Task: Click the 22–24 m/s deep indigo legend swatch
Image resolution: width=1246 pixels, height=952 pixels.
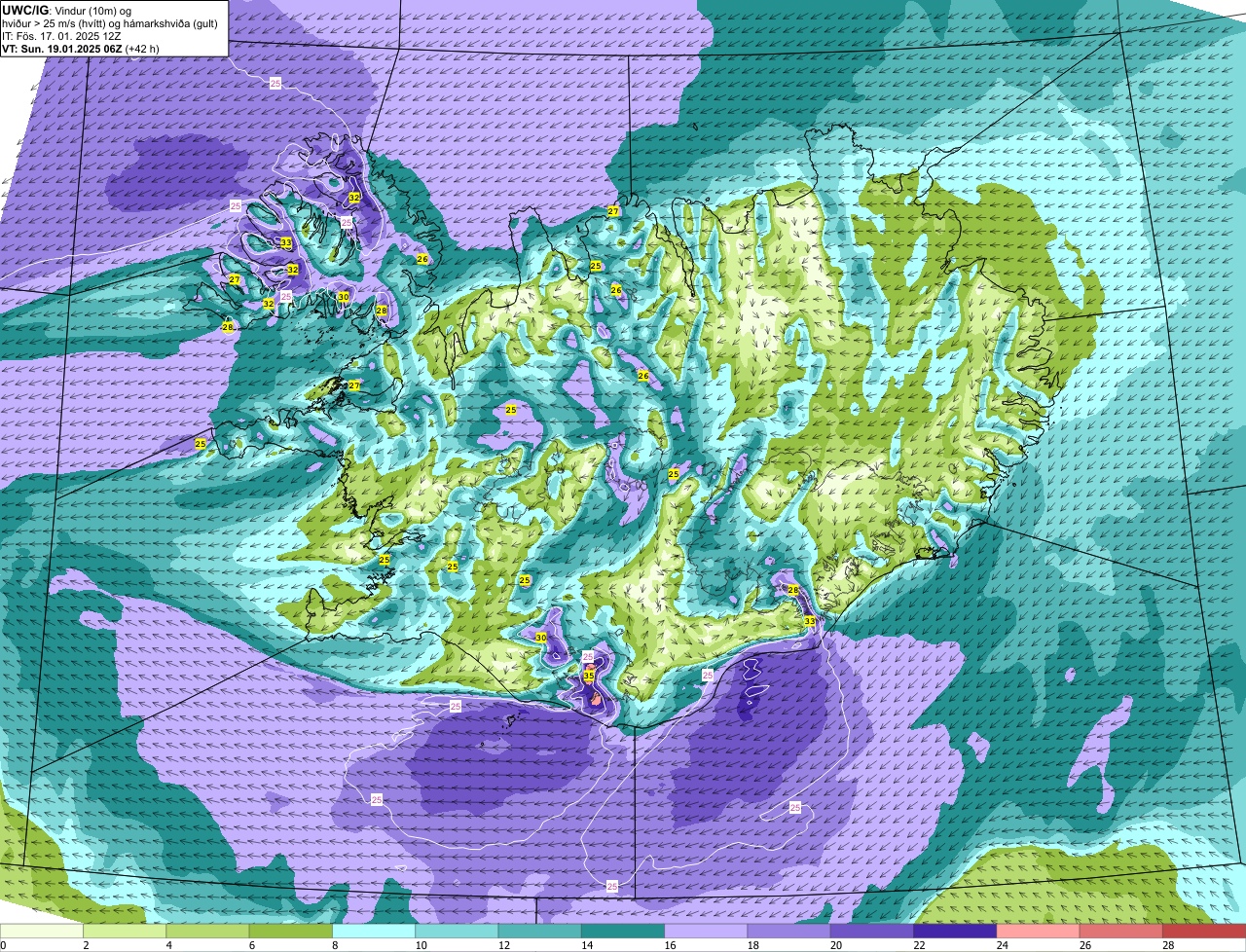Action: (x=955, y=931)
